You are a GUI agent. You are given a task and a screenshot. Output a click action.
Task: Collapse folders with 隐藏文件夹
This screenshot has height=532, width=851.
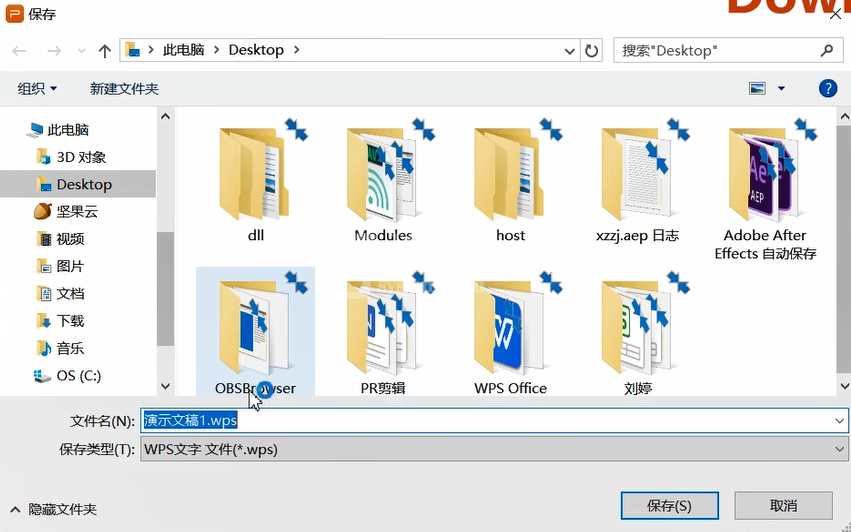point(54,509)
